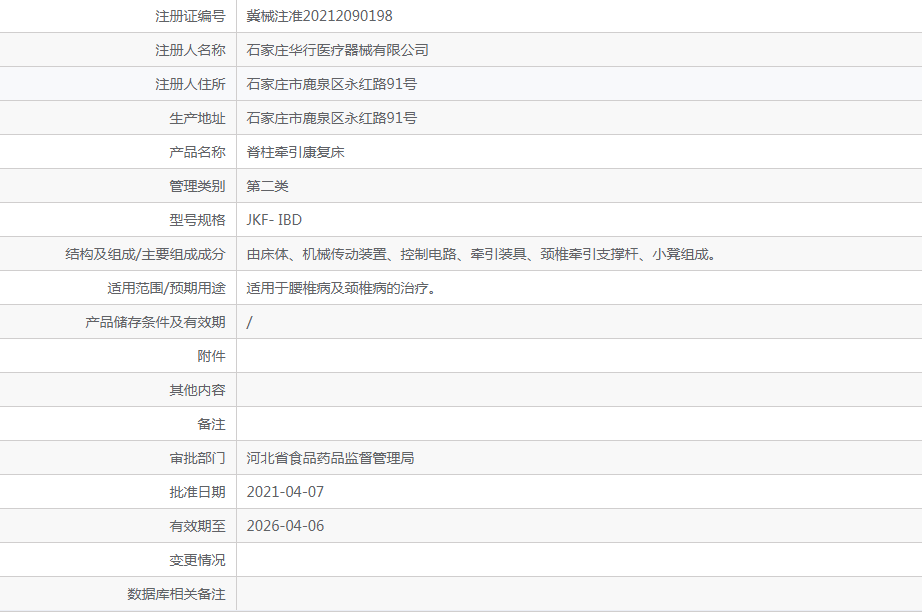This screenshot has width=922, height=615.
Task: Select the 适用范围/预期用途 label
Action: click(x=166, y=289)
